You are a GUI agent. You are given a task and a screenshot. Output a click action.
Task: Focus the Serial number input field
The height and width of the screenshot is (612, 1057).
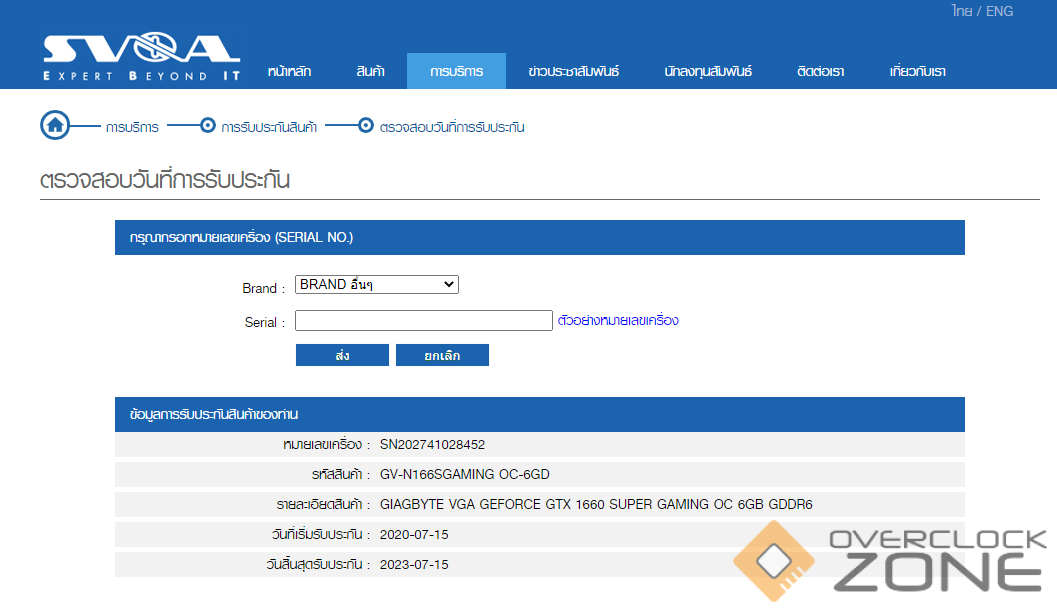tap(423, 321)
